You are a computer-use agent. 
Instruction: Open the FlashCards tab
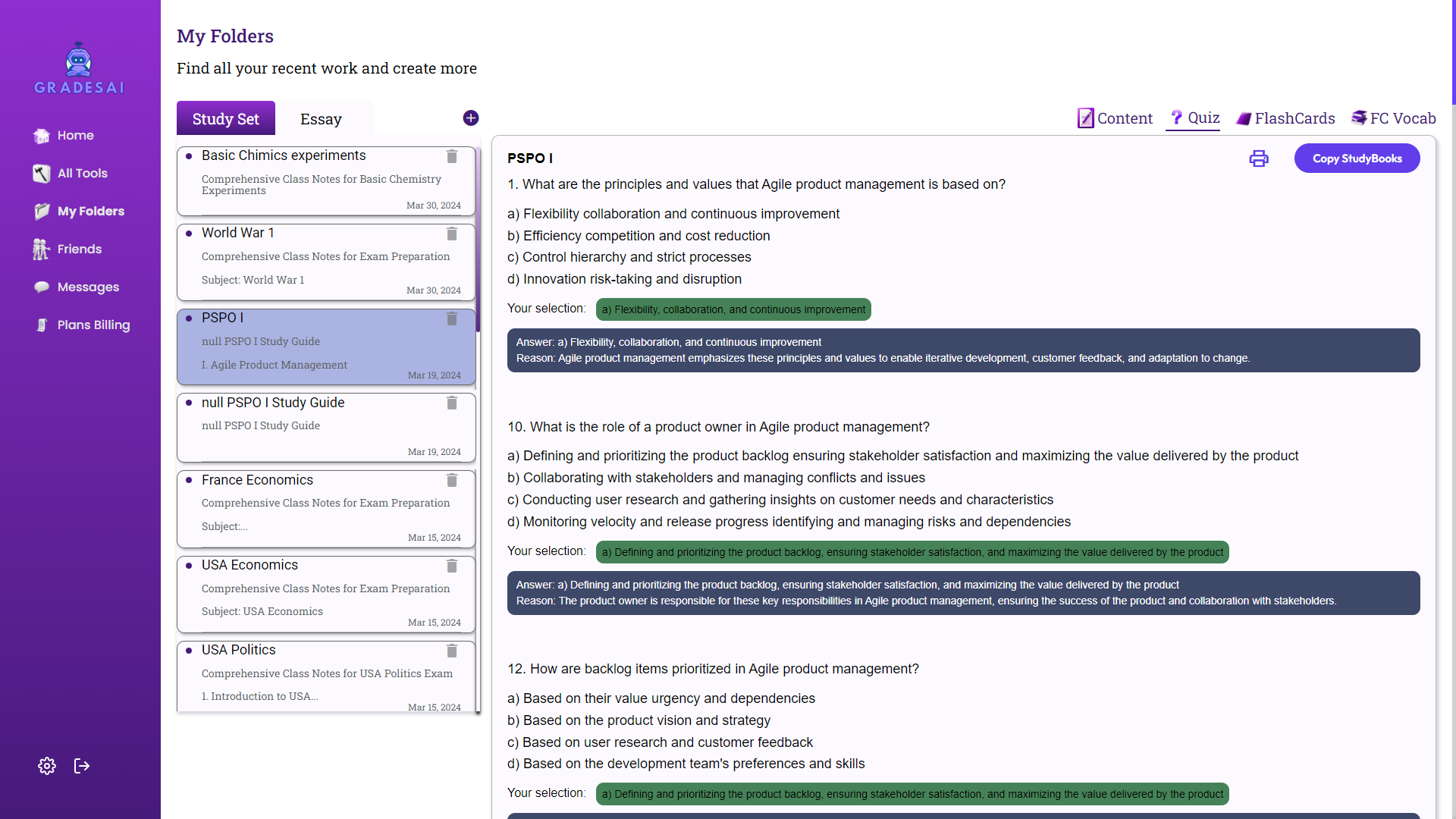pyautogui.click(x=1285, y=118)
